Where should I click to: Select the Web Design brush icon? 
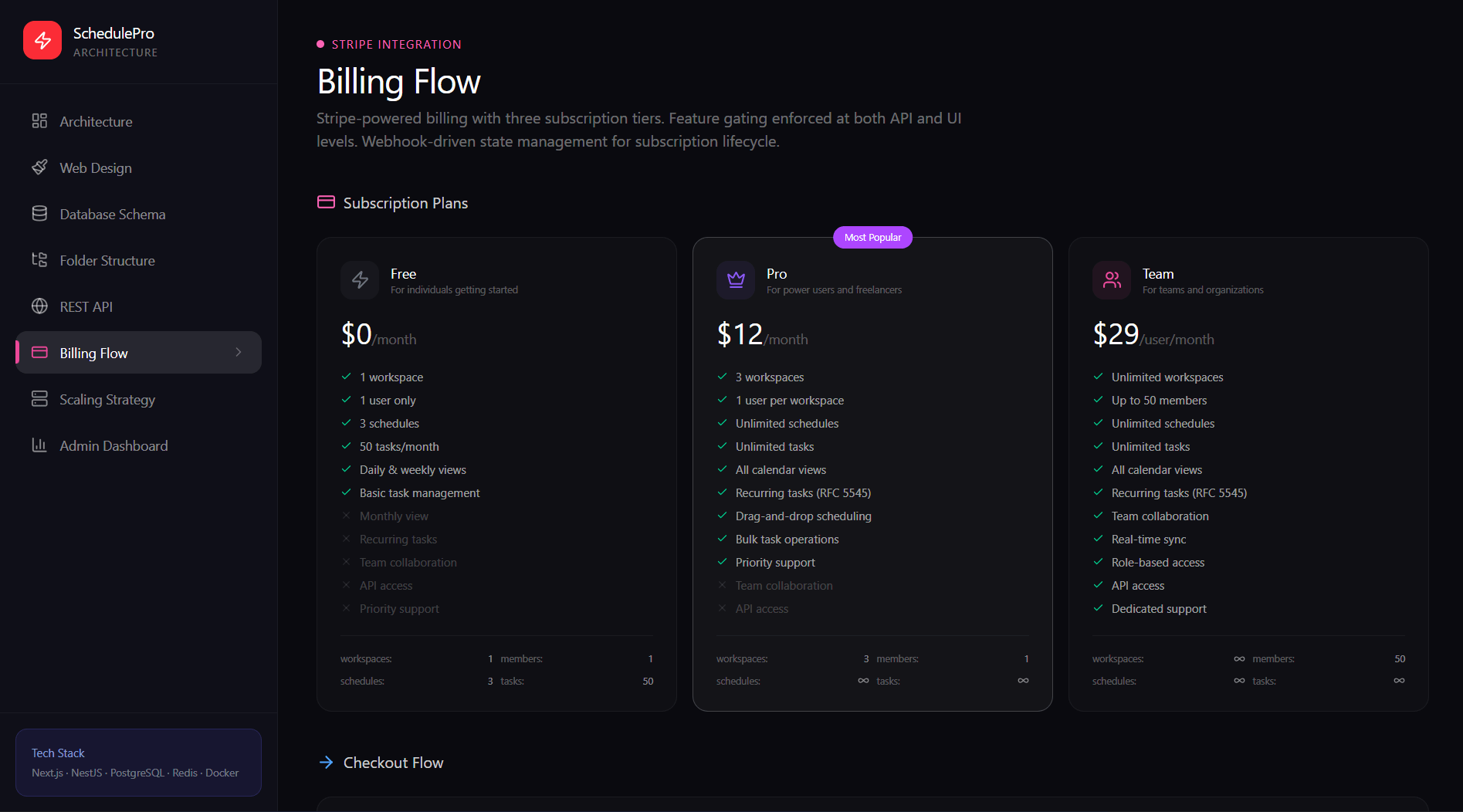(x=39, y=167)
